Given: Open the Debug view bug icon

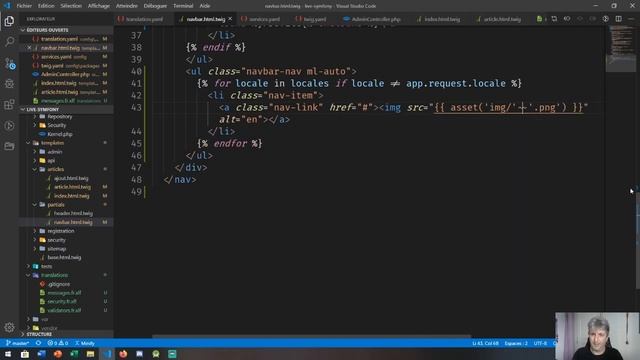Looking at the screenshot, I should point(9,84).
